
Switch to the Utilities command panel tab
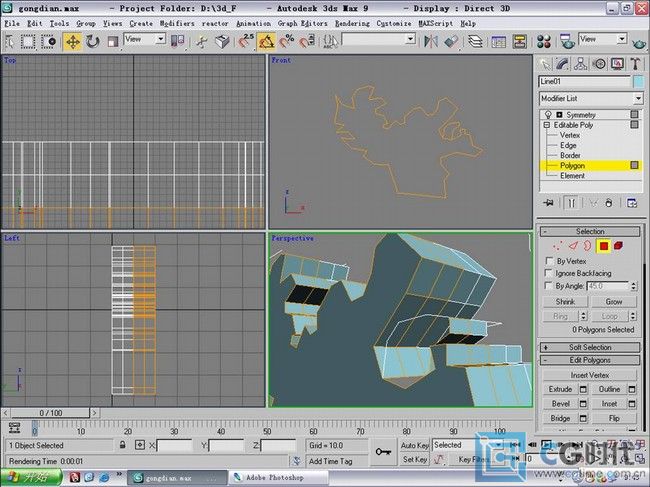pos(635,64)
